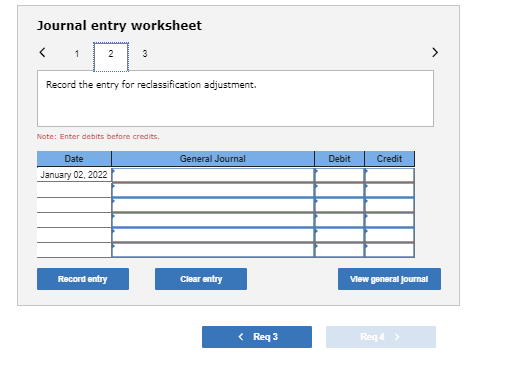The image size is (530, 390).
Task: Click Clear entry button
Action: click(201, 279)
